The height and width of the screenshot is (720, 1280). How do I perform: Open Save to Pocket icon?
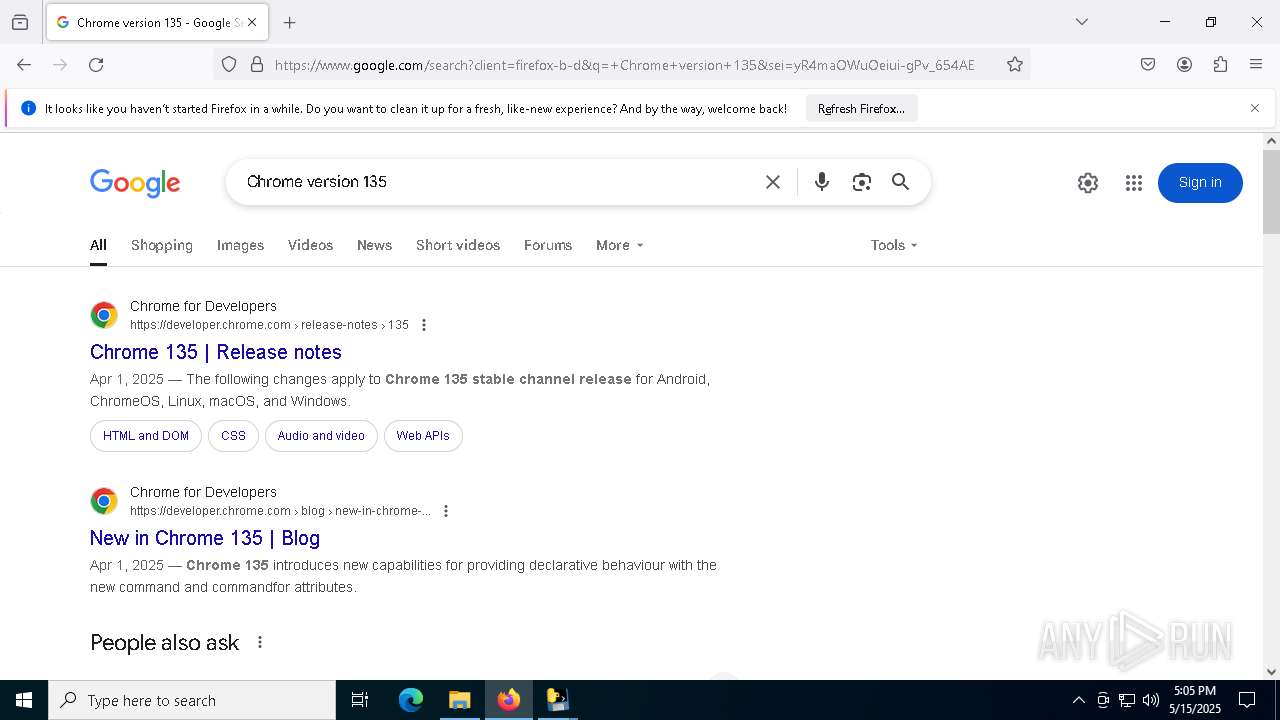(x=1148, y=64)
